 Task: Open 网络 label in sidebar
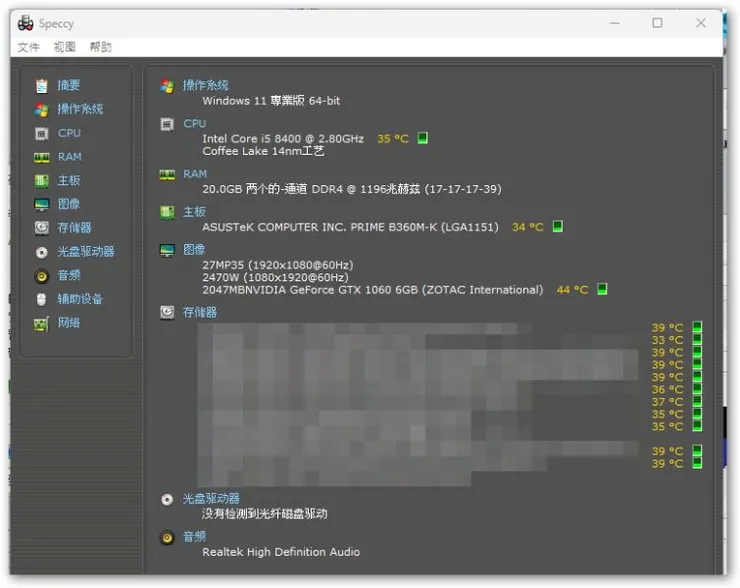pos(69,323)
